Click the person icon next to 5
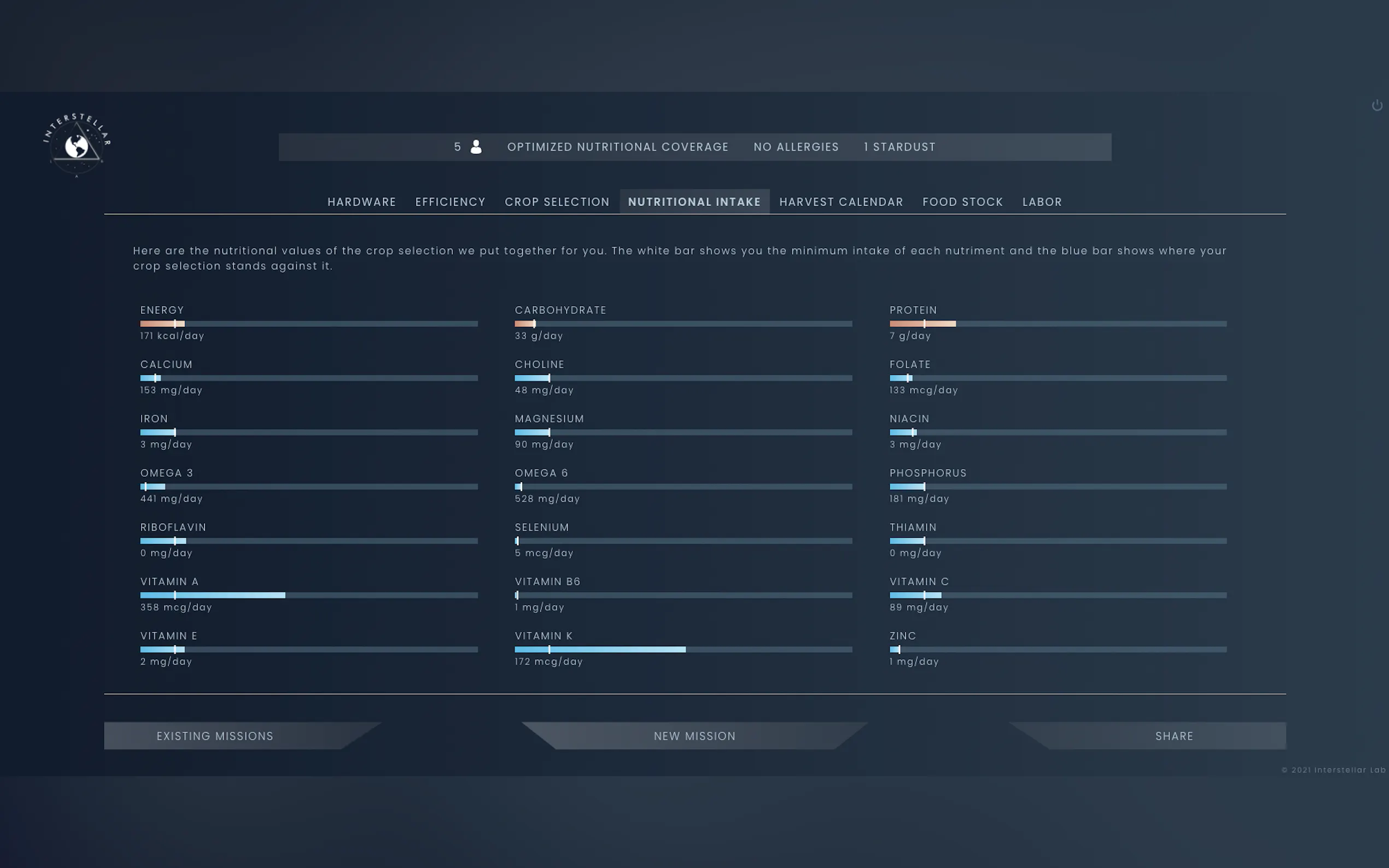Screen dimensions: 1389x868 pos(476,147)
